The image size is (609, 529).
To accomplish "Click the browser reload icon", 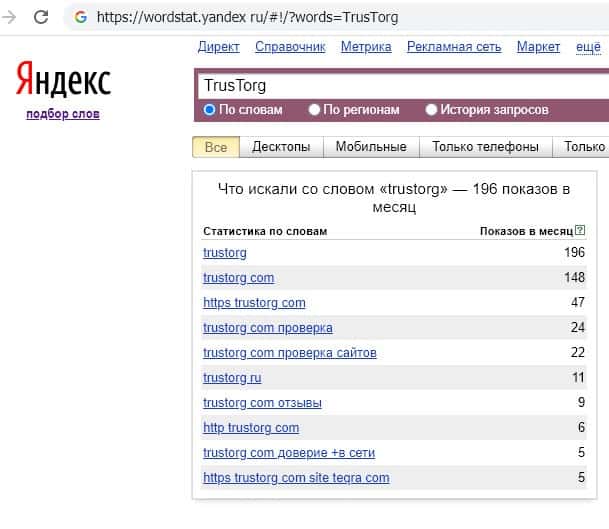I will pos(41,17).
